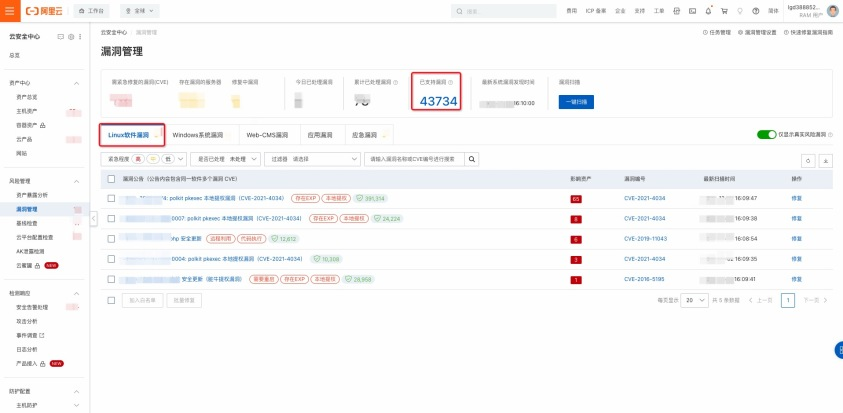Click the vulnerability search magnifier button
Screen dimensions: 843x413
[x=471, y=159]
